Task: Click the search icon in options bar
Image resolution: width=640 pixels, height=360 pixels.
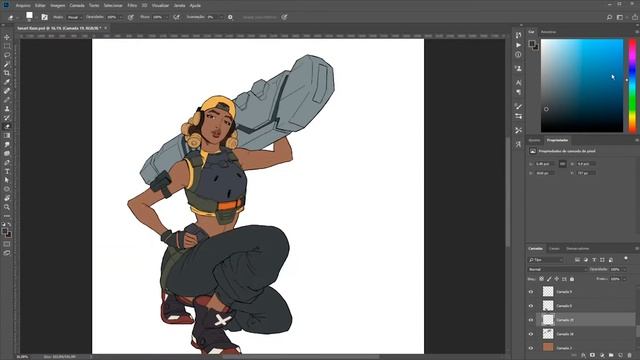Action: coord(609,17)
